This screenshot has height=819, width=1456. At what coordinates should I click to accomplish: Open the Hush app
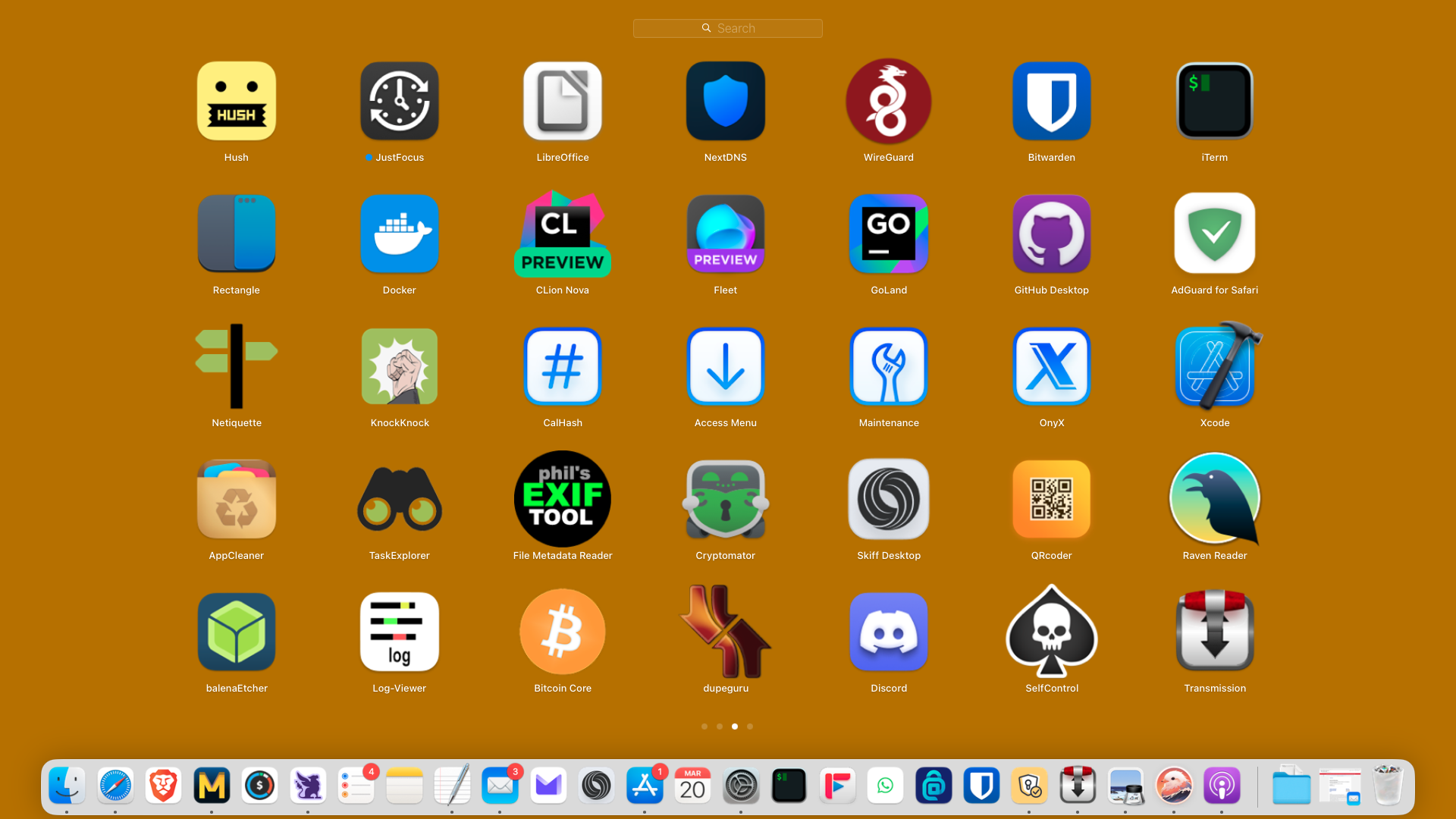tap(237, 101)
